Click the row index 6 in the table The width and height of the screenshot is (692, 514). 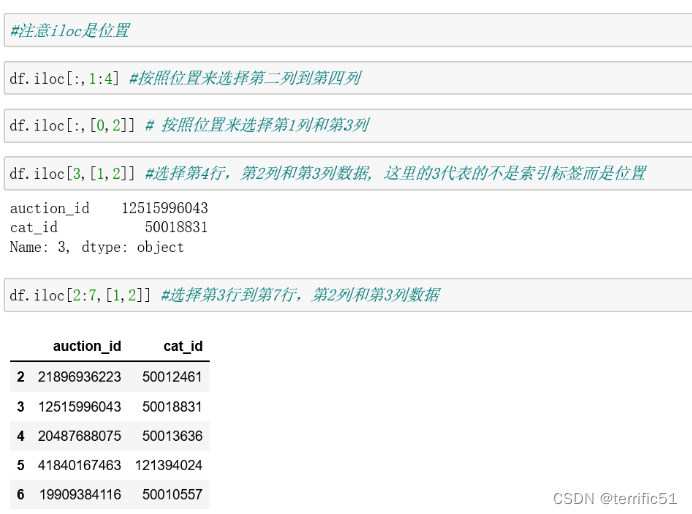click(20, 494)
